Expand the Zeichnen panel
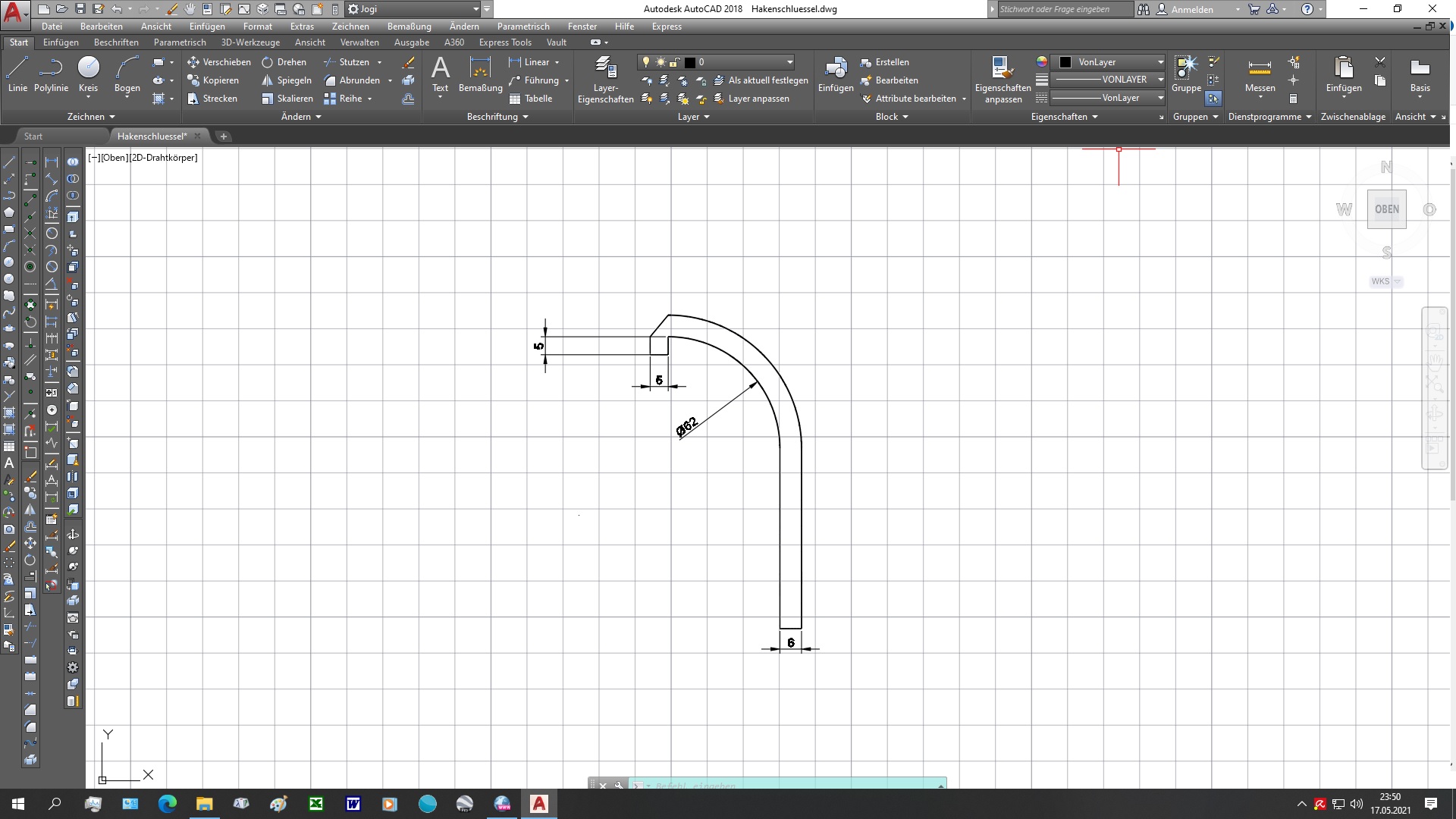The width and height of the screenshot is (1456, 819). pos(91,117)
